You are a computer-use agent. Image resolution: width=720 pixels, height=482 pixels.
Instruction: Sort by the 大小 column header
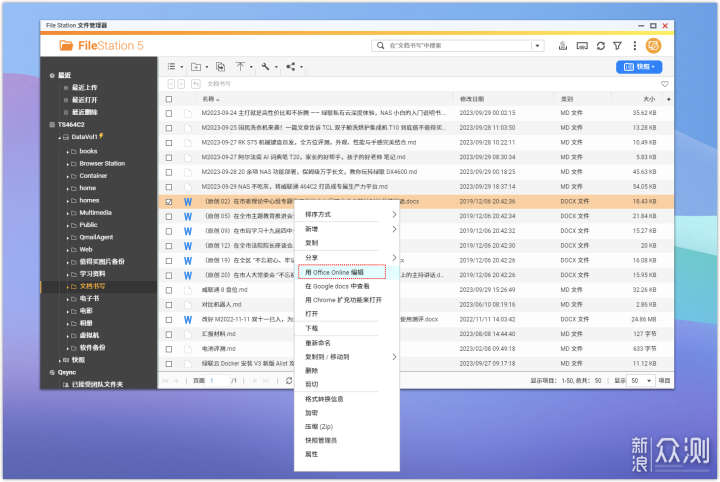[x=649, y=99]
